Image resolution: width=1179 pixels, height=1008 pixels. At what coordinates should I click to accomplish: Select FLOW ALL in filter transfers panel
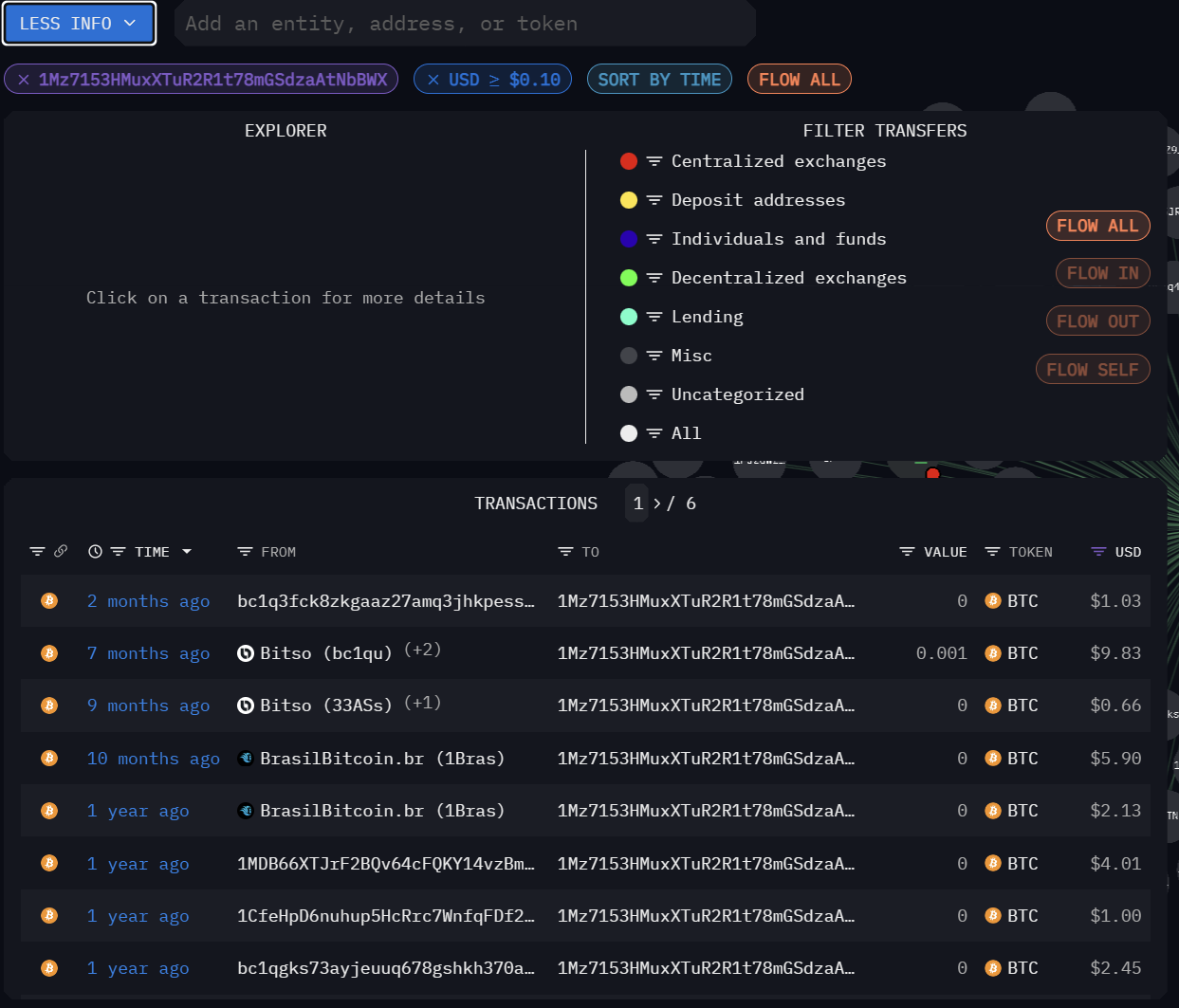coord(1097,226)
